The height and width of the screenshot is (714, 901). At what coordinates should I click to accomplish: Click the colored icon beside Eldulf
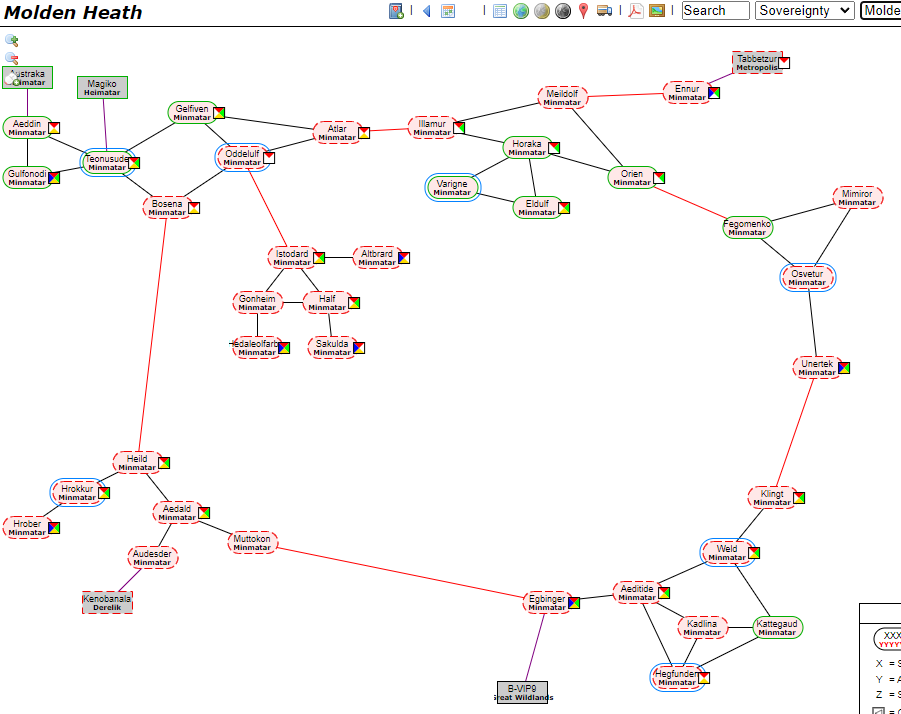[564, 208]
